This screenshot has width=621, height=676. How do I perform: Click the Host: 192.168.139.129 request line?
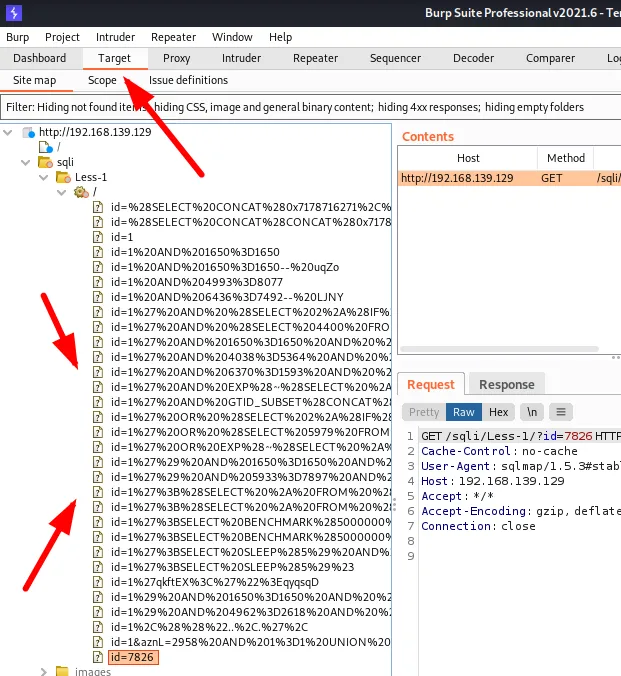click(x=493, y=481)
